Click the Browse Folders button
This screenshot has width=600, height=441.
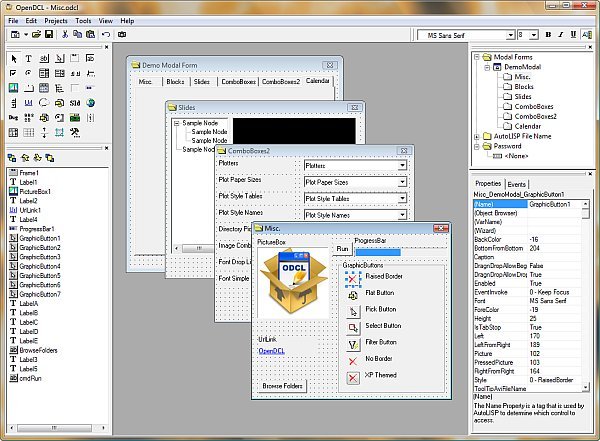282,386
